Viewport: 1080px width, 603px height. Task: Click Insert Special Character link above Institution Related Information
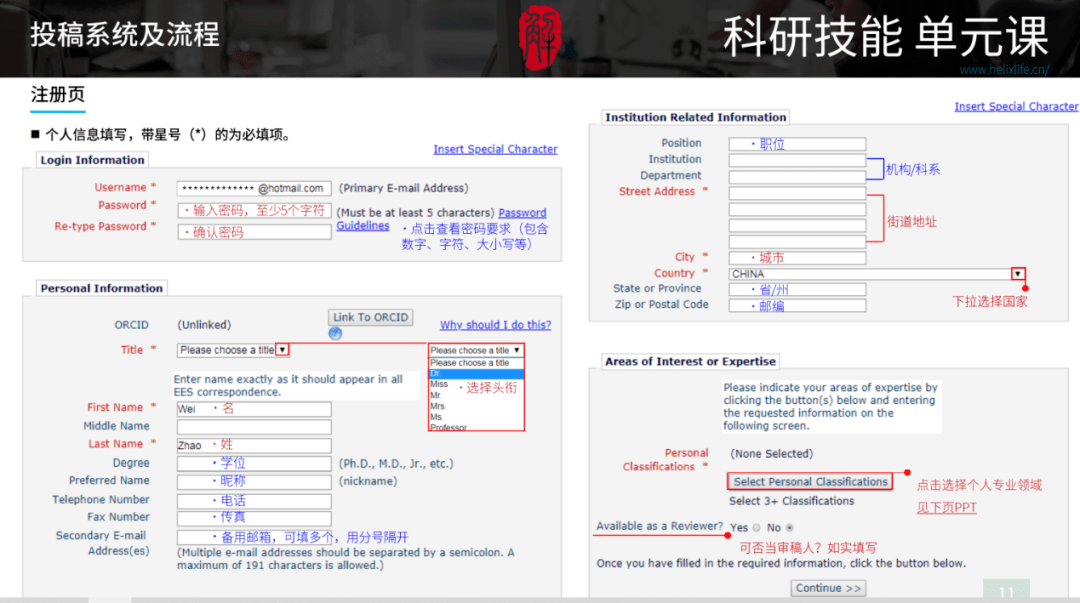pos(1016,106)
